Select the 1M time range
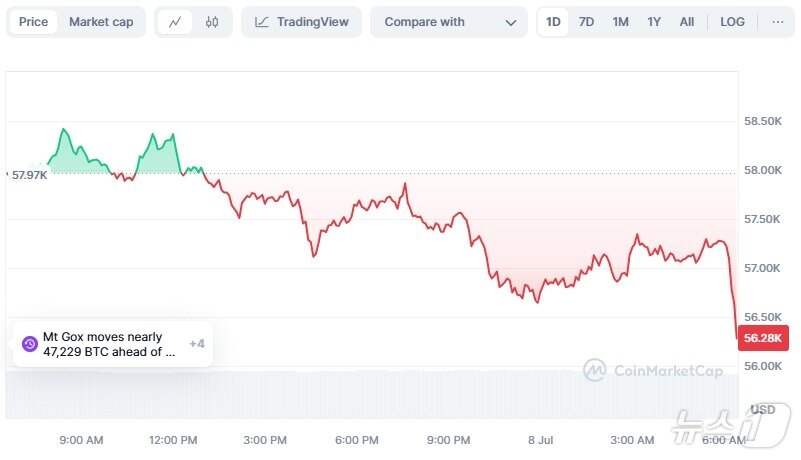Screen dimensions: 801x460 (620, 22)
